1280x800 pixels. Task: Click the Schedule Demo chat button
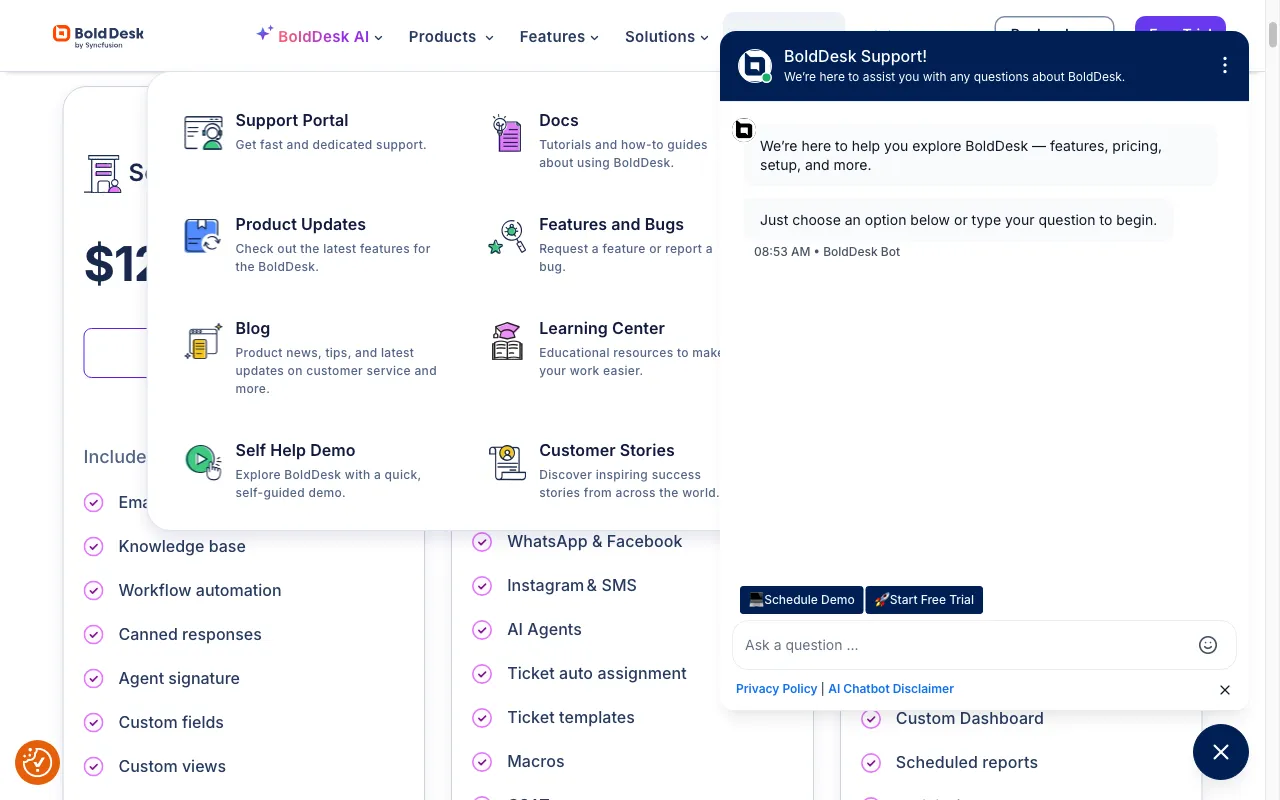(802, 600)
